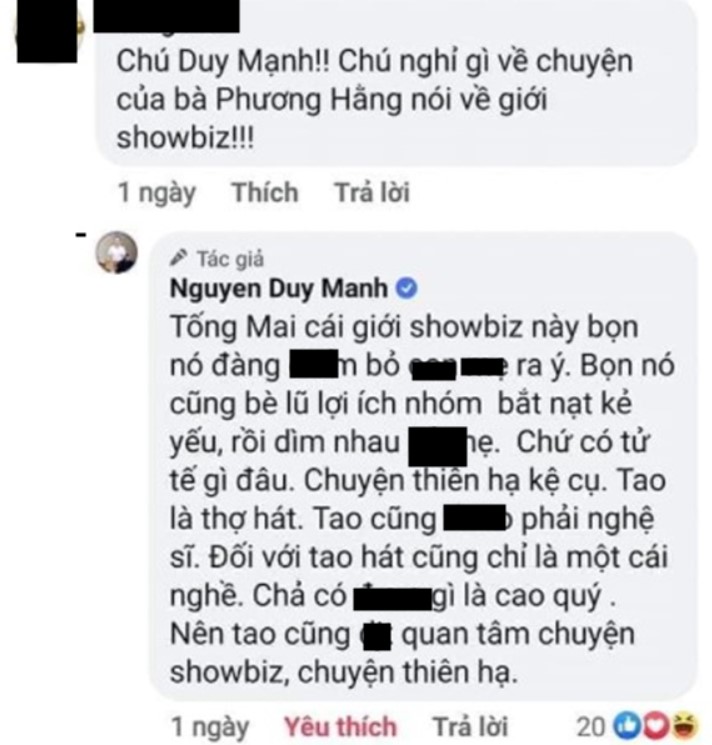Open the blacked-out avatar of first commenter

48,31
